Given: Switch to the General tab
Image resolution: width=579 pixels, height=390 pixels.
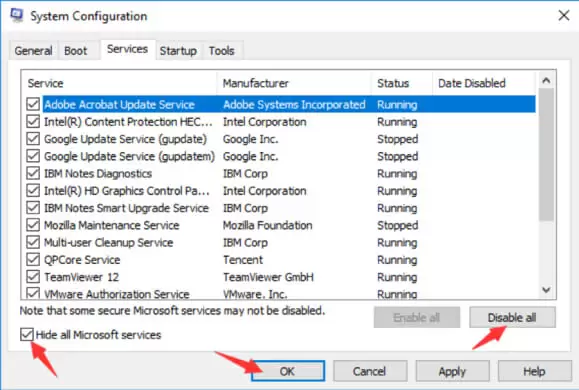Looking at the screenshot, I should 33,51.
